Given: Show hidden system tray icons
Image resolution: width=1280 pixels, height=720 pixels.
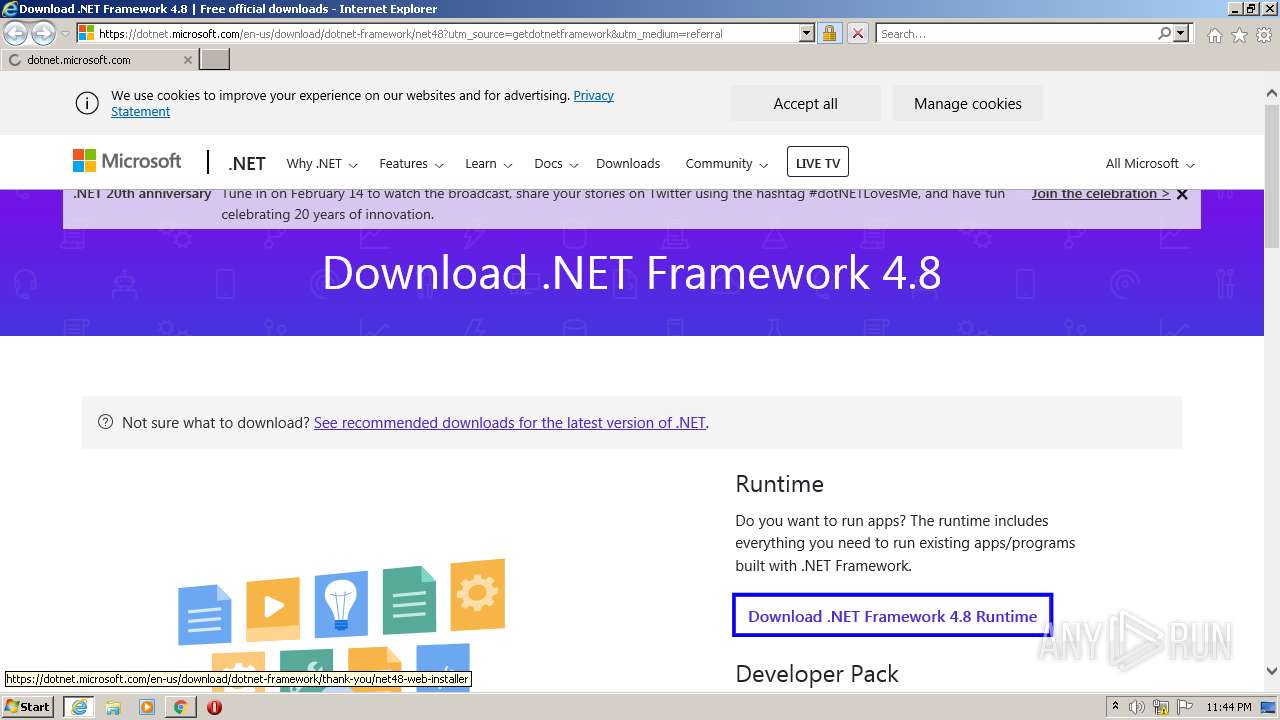Looking at the screenshot, I should [1115, 707].
